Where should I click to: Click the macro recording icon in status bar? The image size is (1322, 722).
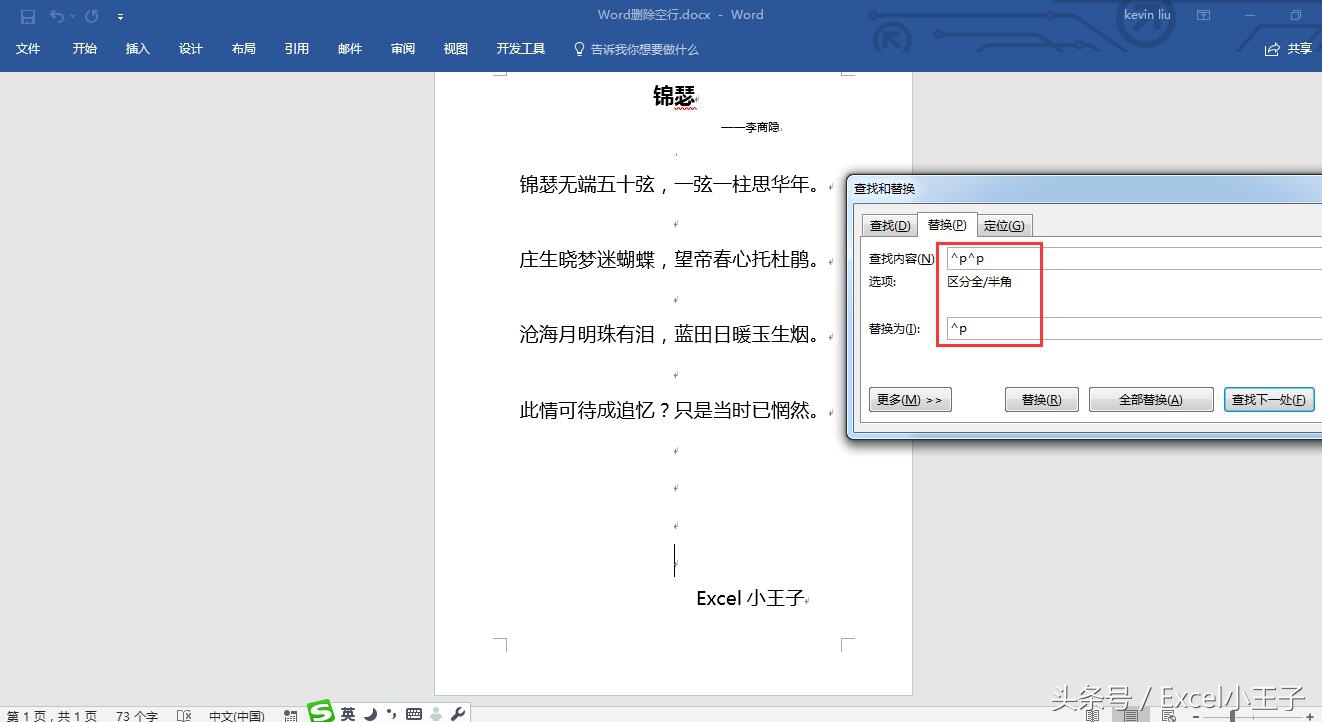click(289, 716)
